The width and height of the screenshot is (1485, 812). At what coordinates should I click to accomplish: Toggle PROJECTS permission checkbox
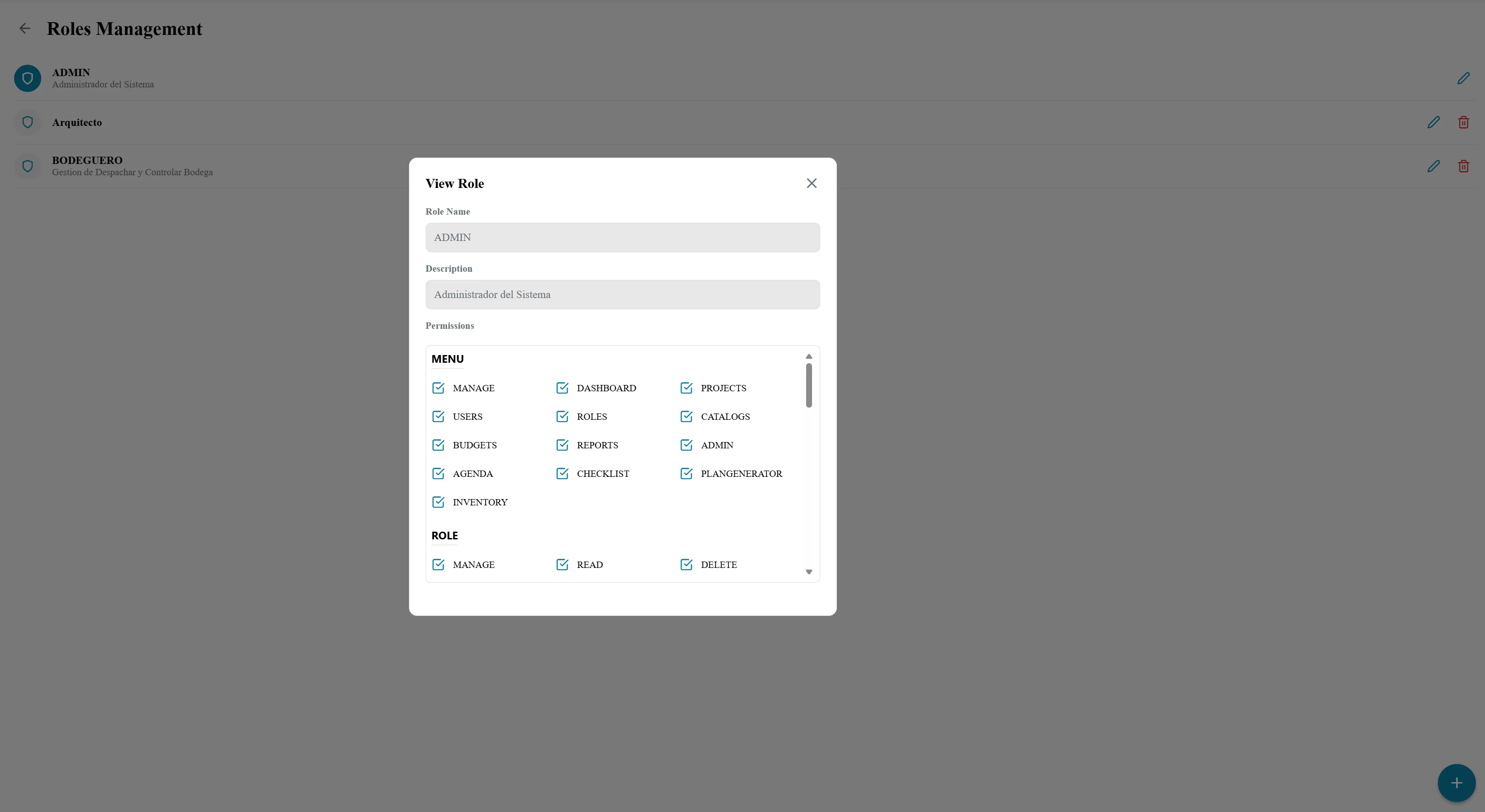coord(686,388)
